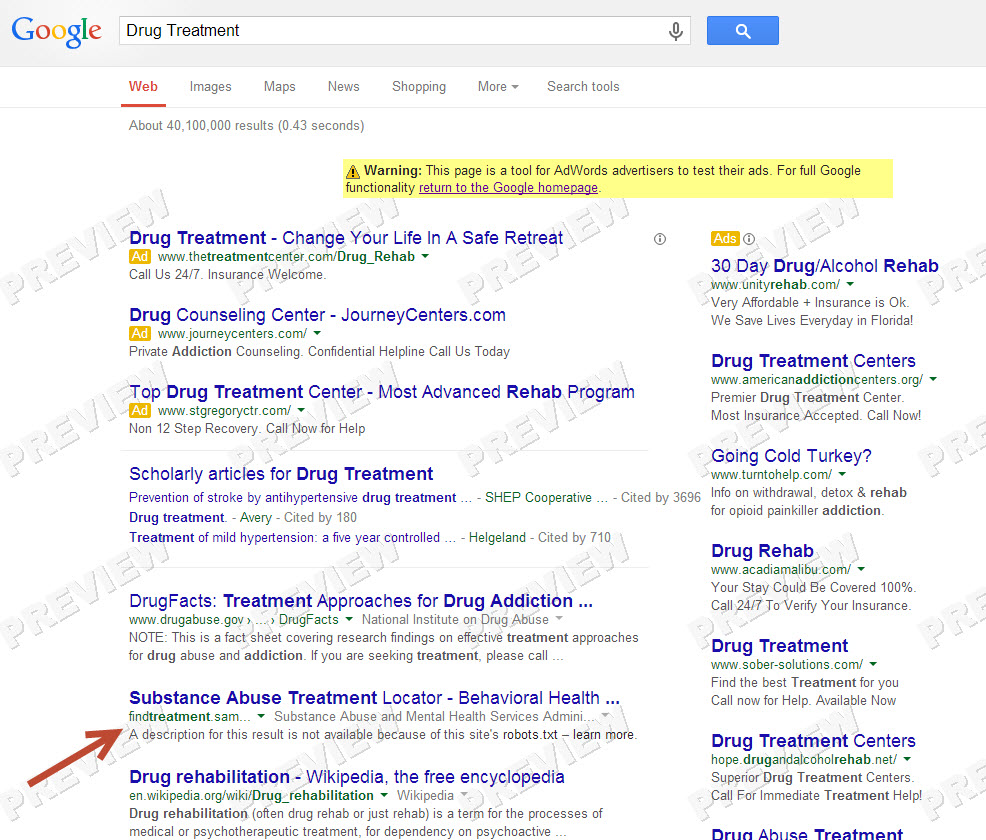
Task: Expand dropdown arrow after DrugFacts breadcrumb
Action: tap(349, 619)
